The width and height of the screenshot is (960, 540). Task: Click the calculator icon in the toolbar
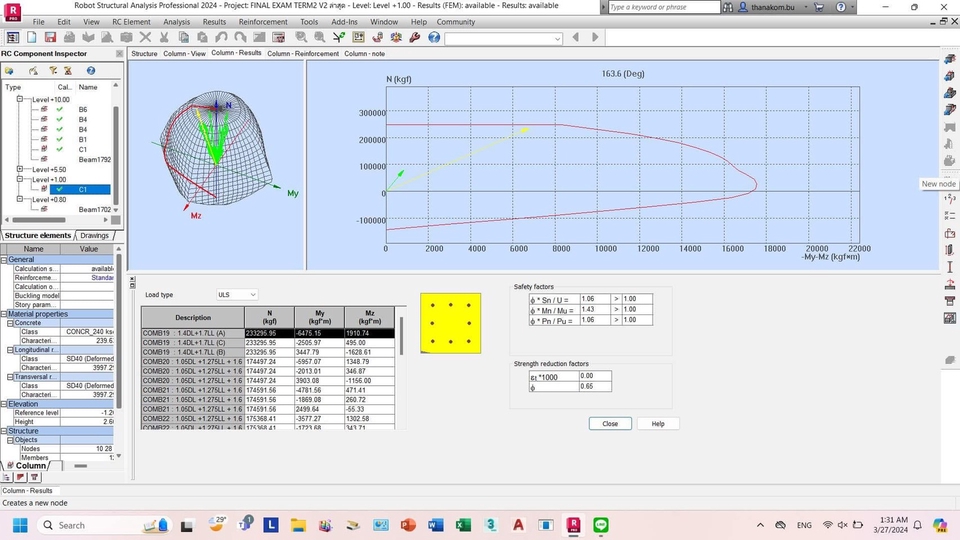tap(278, 37)
